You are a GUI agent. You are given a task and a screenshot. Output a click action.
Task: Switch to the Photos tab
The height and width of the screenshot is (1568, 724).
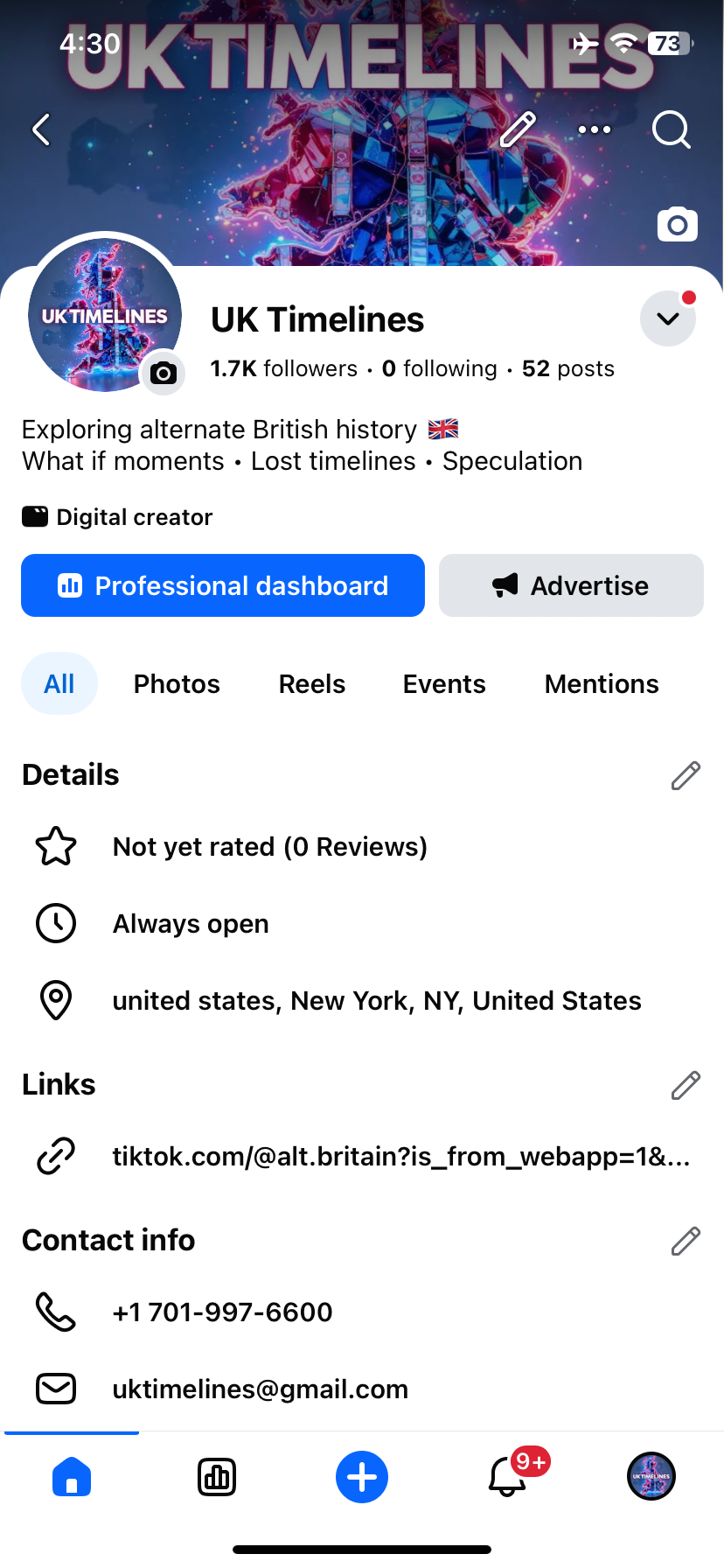click(x=177, y=684)
